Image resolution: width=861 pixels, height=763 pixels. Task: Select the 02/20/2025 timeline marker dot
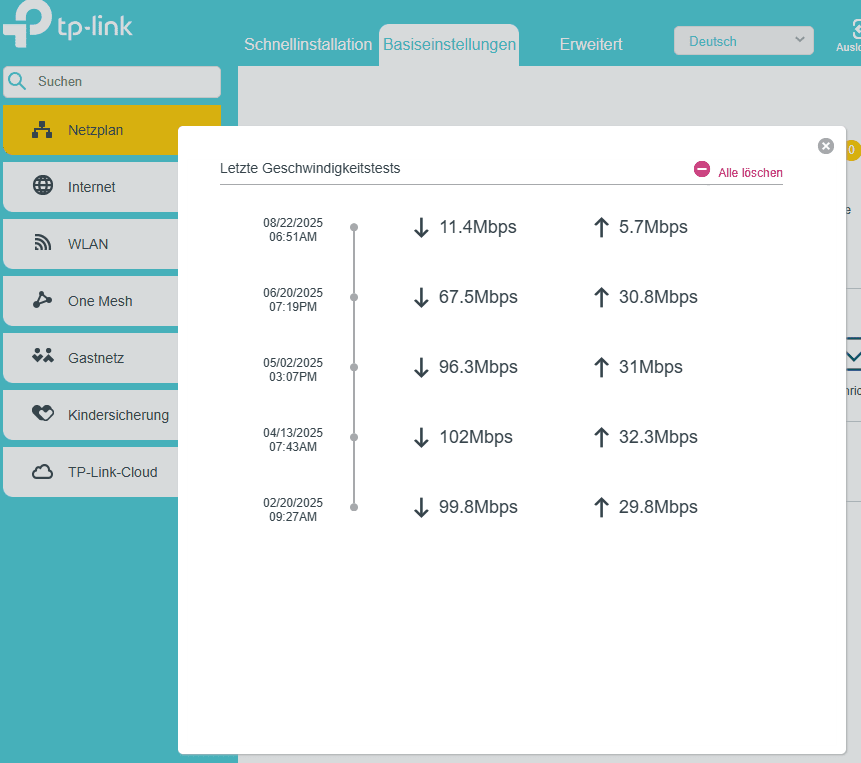(354, 508)
